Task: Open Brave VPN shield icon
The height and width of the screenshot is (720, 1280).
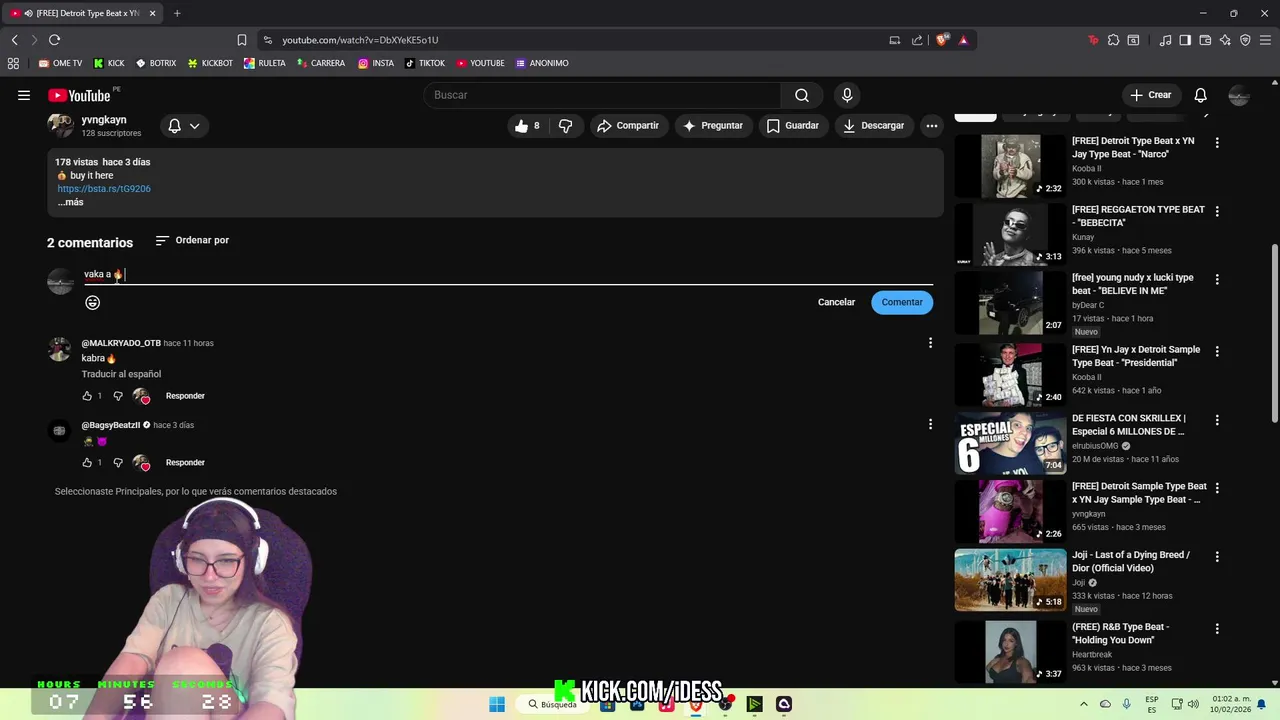Action: 1245,40
